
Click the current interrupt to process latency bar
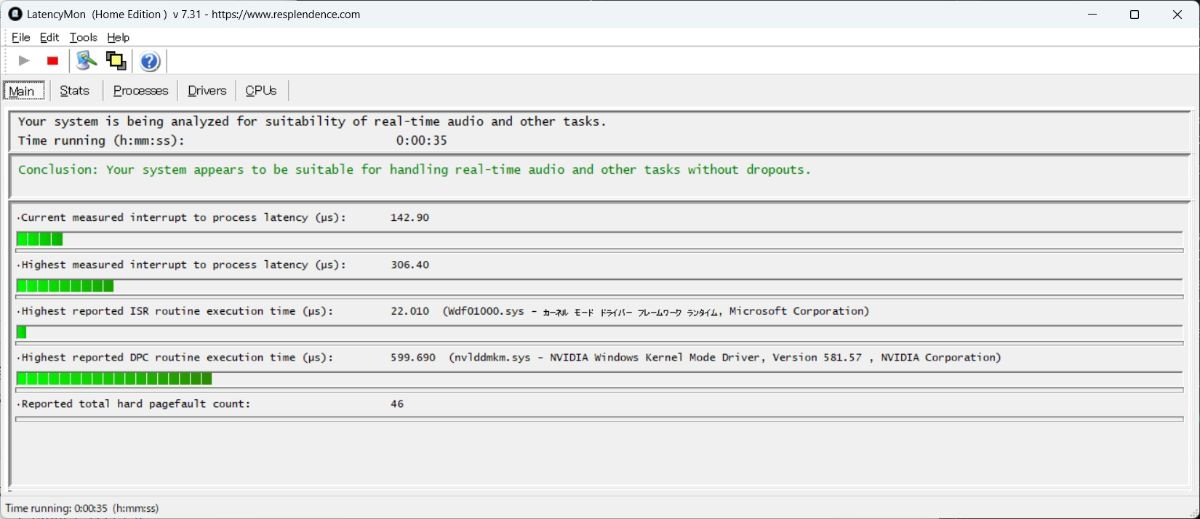pyautogui.click(x=40, y=239)
